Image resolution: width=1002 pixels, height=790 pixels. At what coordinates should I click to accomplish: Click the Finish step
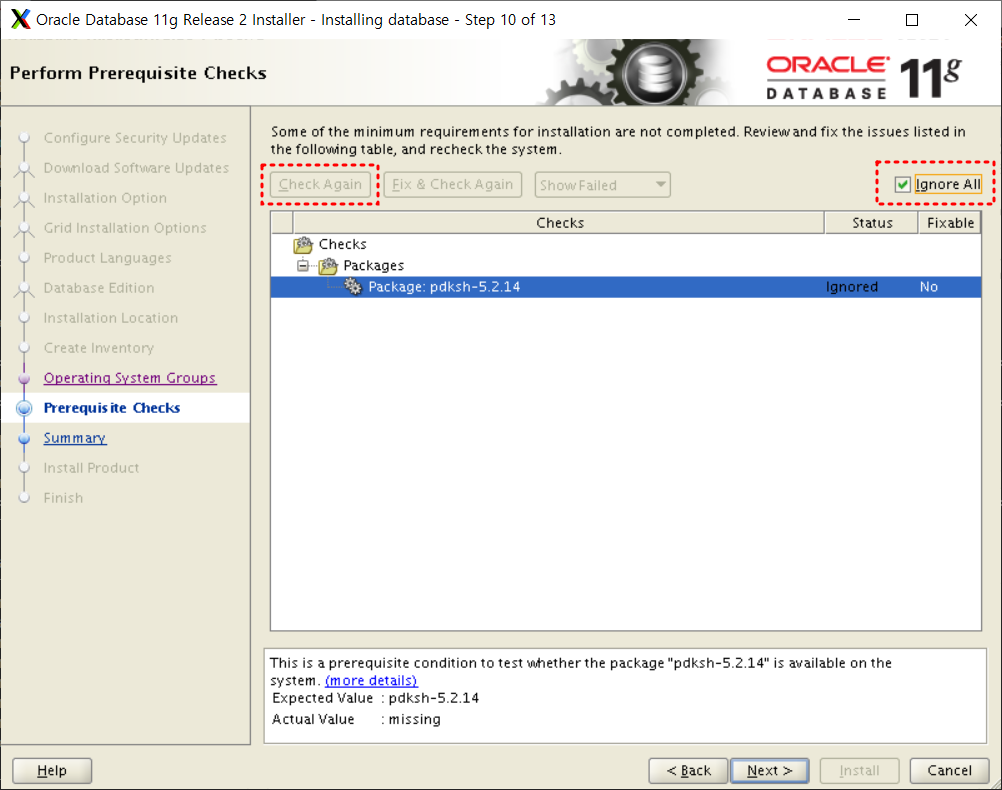pyautogui.click(x=63, y=498)
